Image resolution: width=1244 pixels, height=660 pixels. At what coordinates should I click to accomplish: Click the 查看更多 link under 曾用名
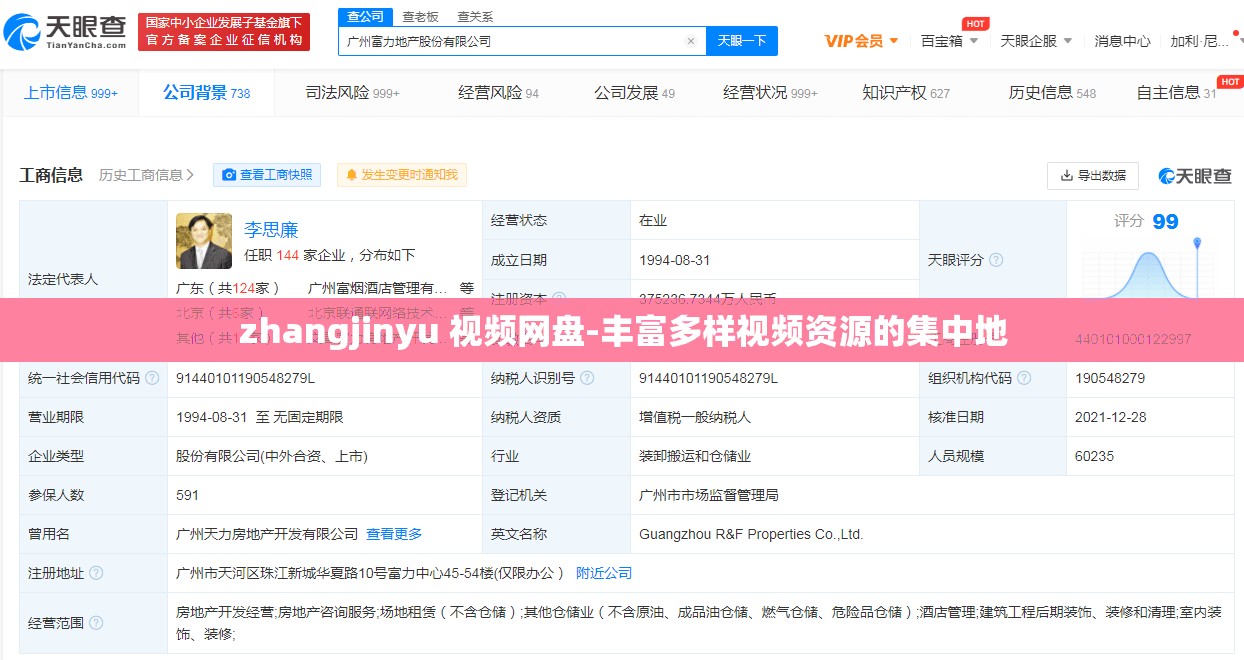click(x=394, y=534)
